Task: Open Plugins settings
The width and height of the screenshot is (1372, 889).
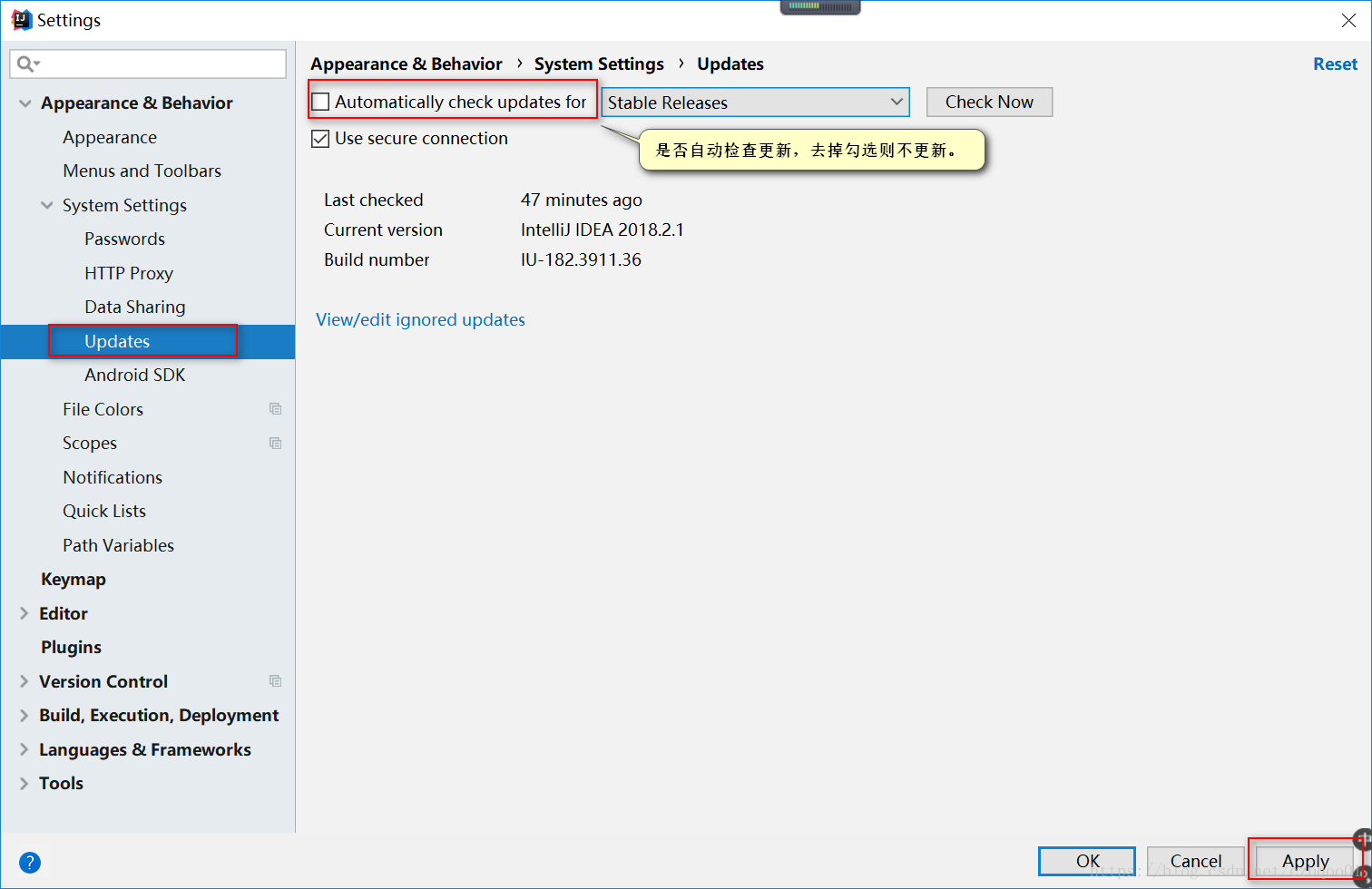Action: coord(71,648)
